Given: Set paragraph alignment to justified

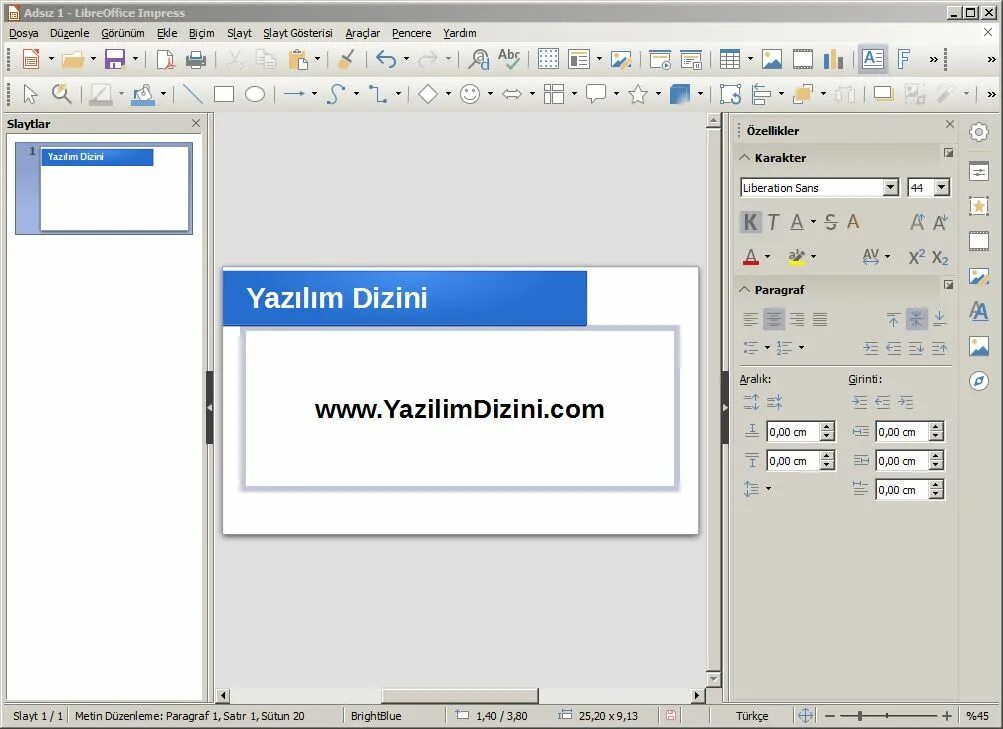Looking at the screenshot, I should pos(820,319).
